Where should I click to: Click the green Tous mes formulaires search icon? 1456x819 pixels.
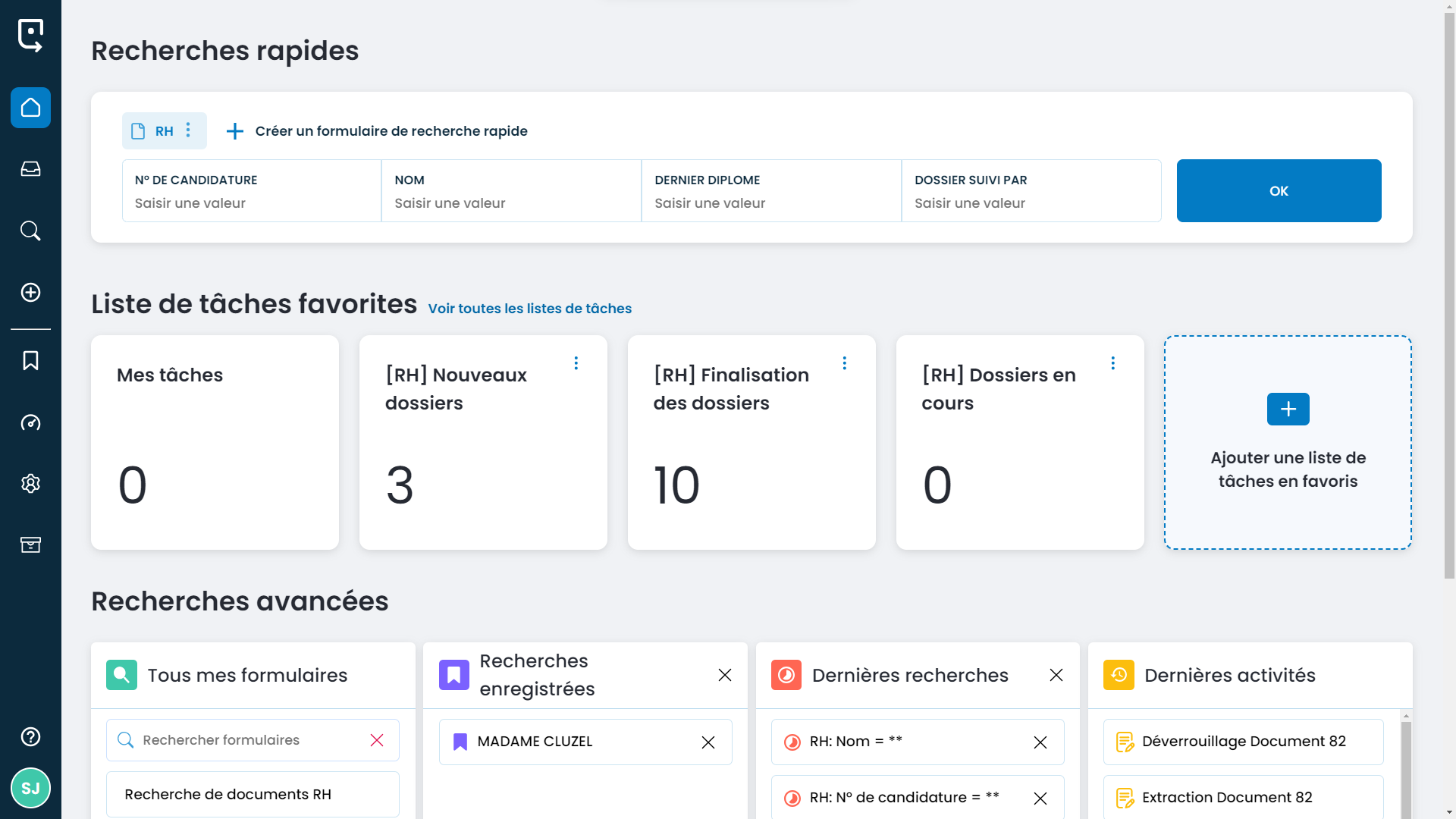pos(121,674)
